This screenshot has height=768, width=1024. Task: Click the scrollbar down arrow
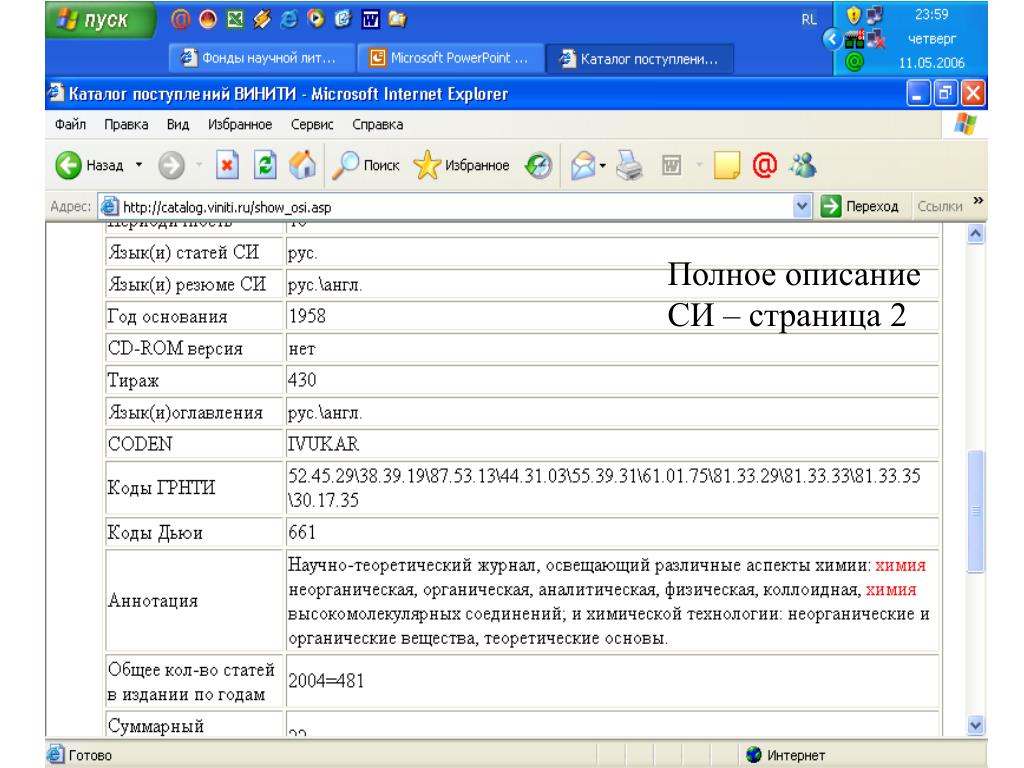click(x=975, y=724)
